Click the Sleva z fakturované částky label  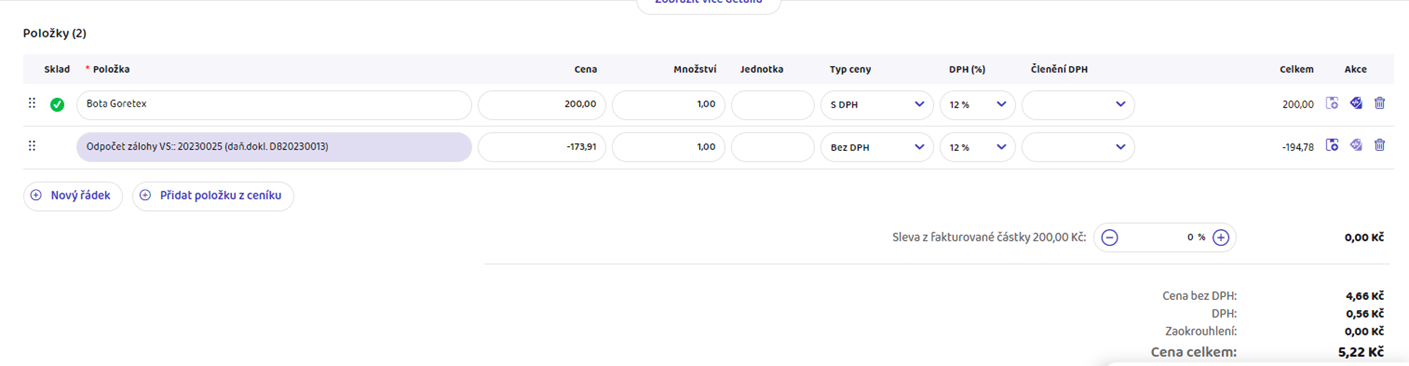(988, 238)
